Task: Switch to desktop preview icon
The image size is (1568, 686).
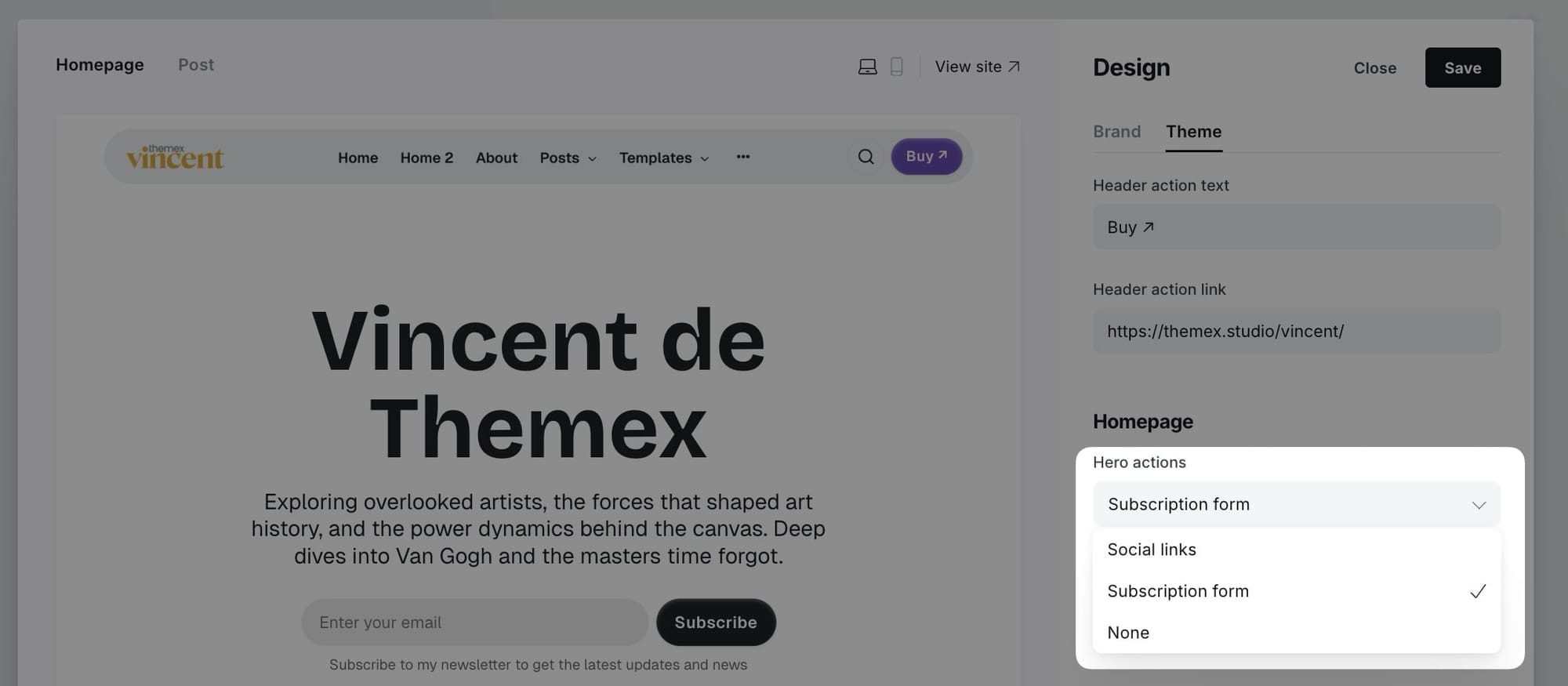Action: click(x=867, y=67)
